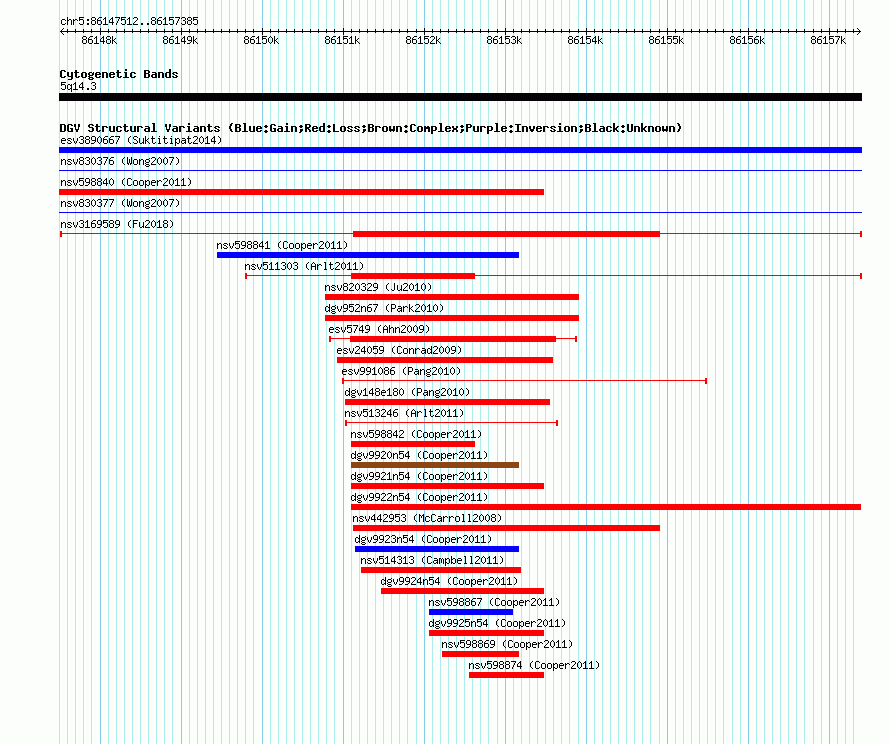
Task: Click the DGV Structural Variants track title
Action: [371, 128]
